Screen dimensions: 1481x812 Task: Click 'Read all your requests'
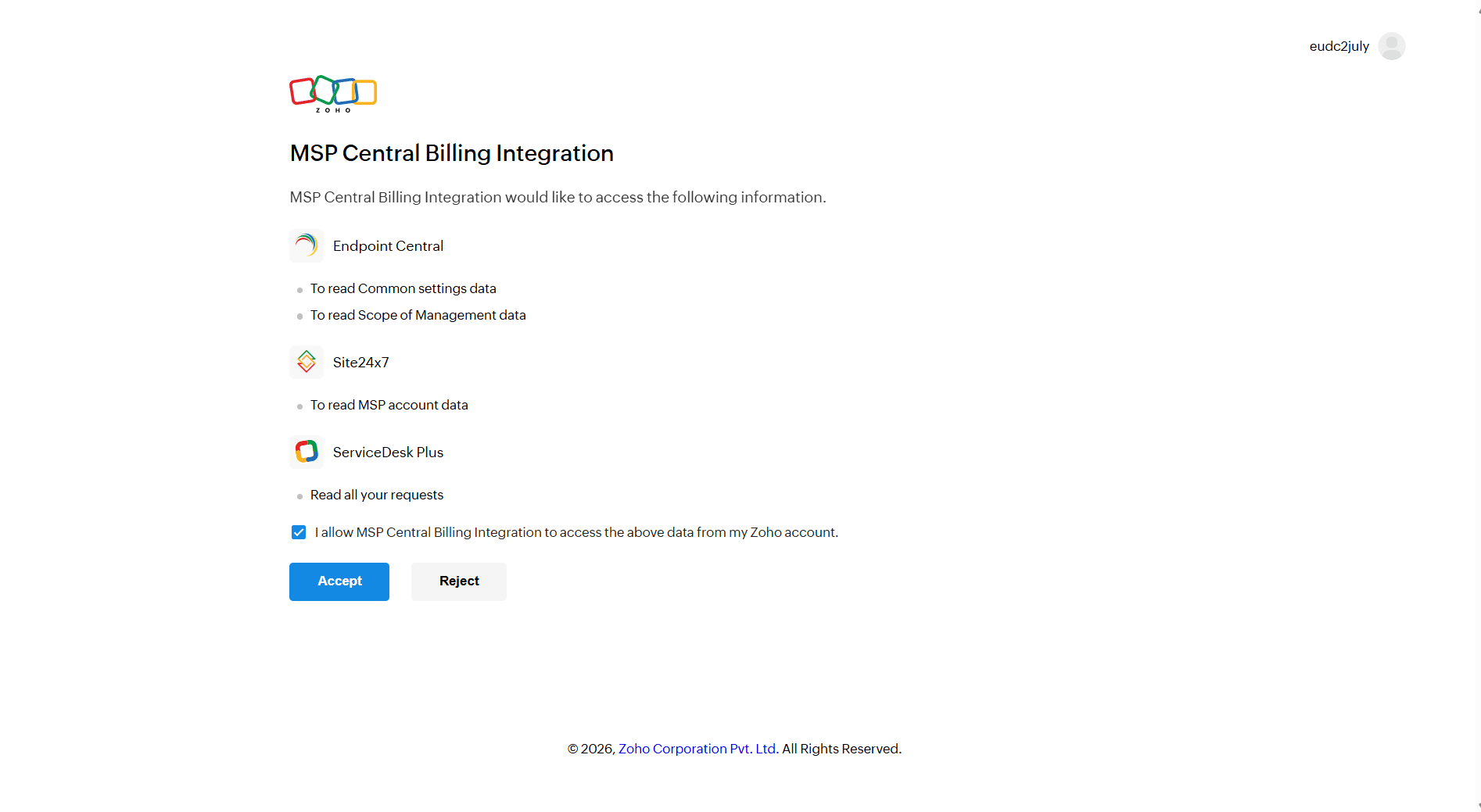click(377, 495)
